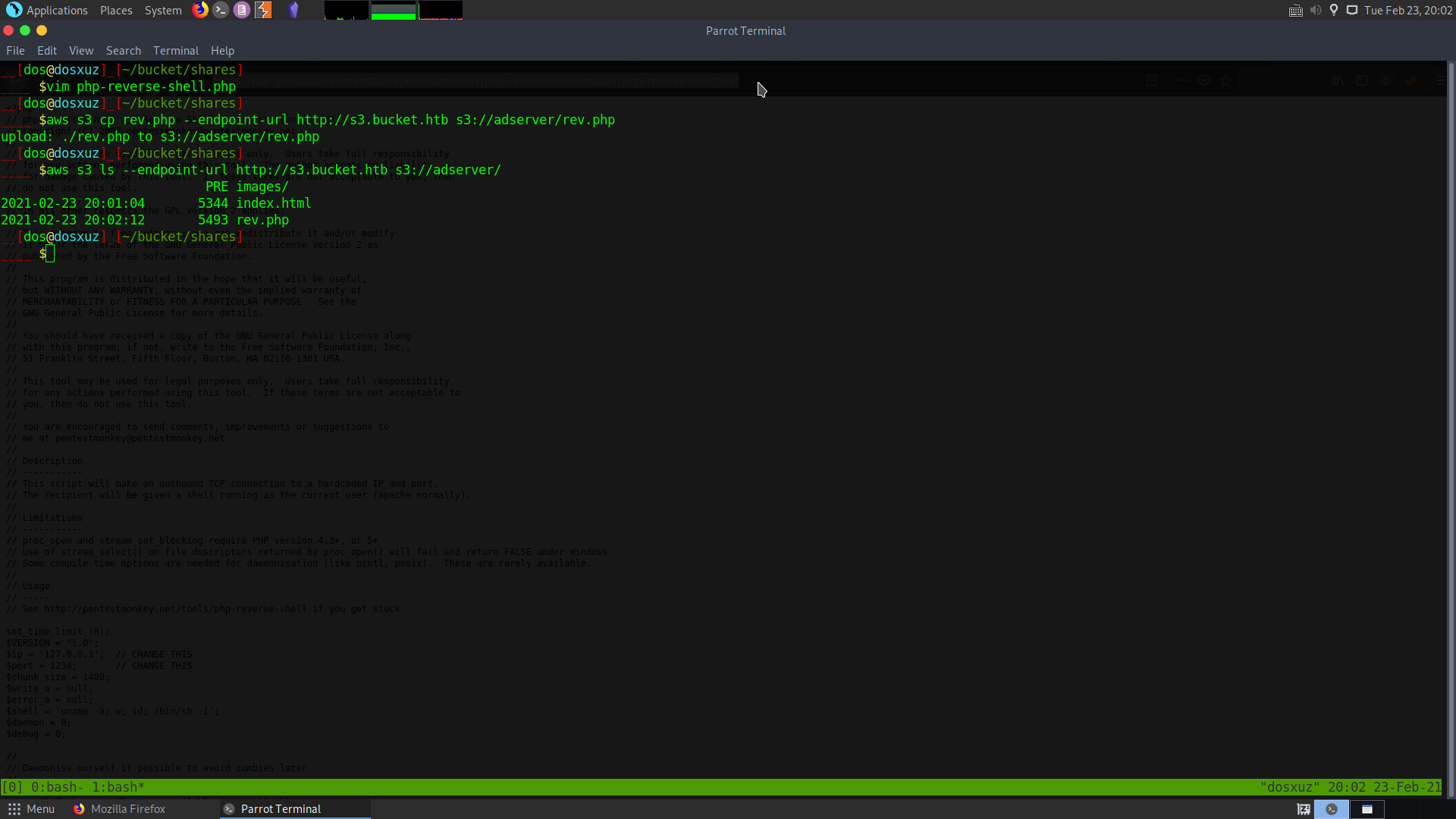The image size is (1456, 819).
Task: Expand the Places menu
Action: pyautogui.click(x=116, y=11)
